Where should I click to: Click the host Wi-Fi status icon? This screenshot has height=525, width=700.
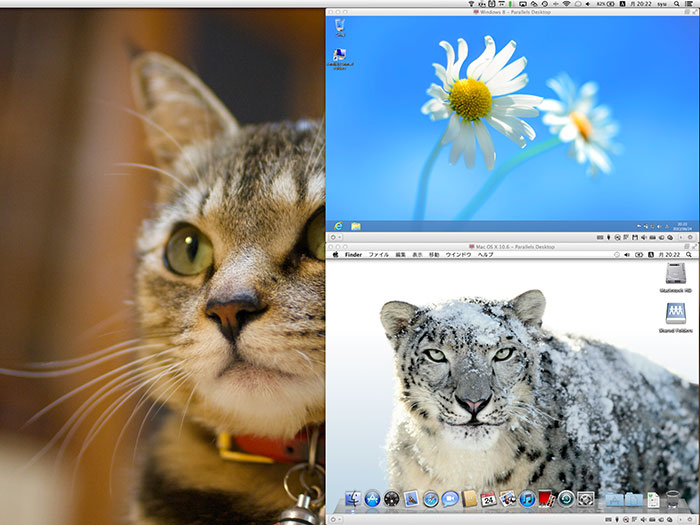[567, 4]
